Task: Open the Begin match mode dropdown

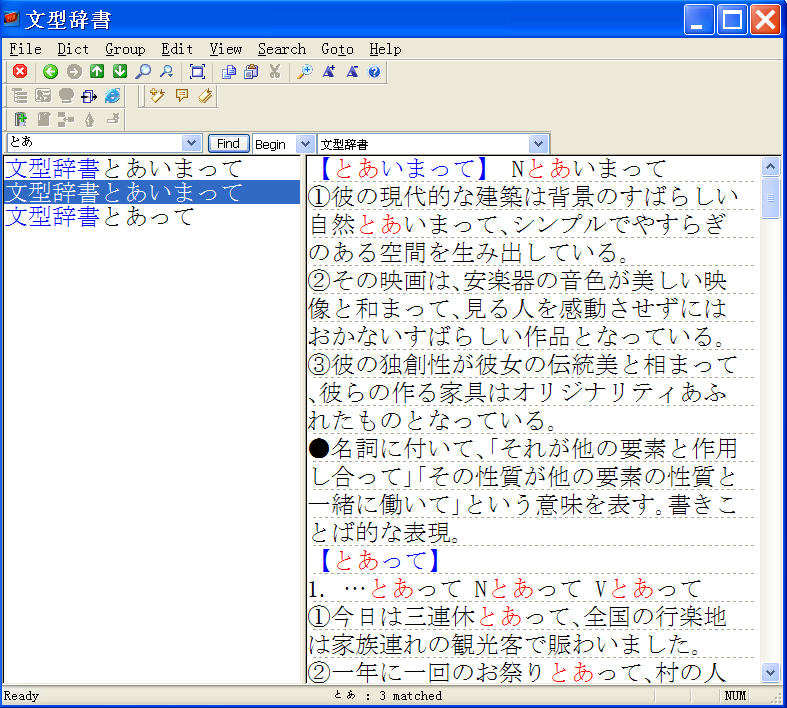Action: (305, 145)
